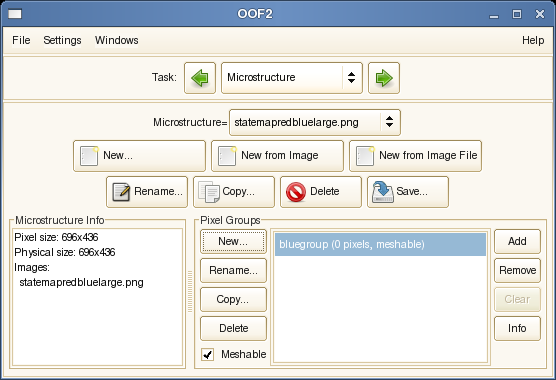Click the Copy microstructure documents icon
The width and height of the screenshot is (556, 380).
209,192
